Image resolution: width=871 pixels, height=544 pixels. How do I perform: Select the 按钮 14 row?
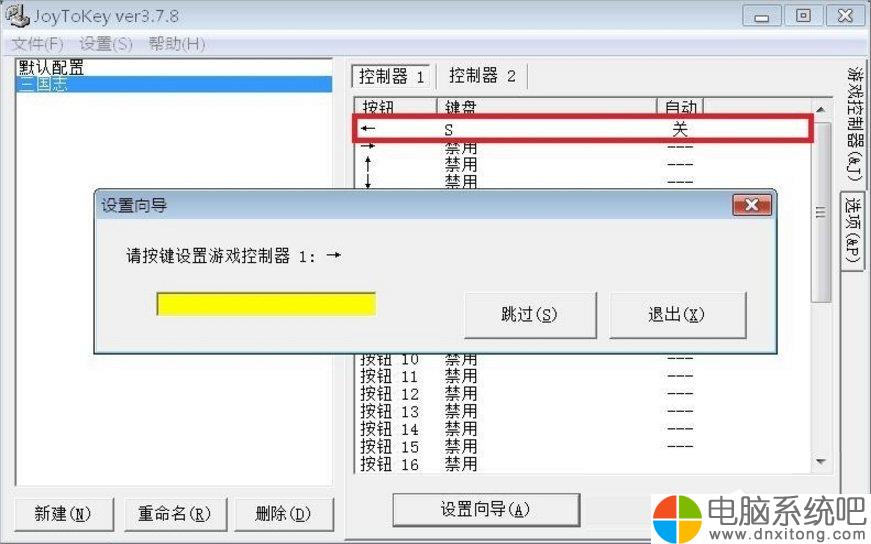583,430
